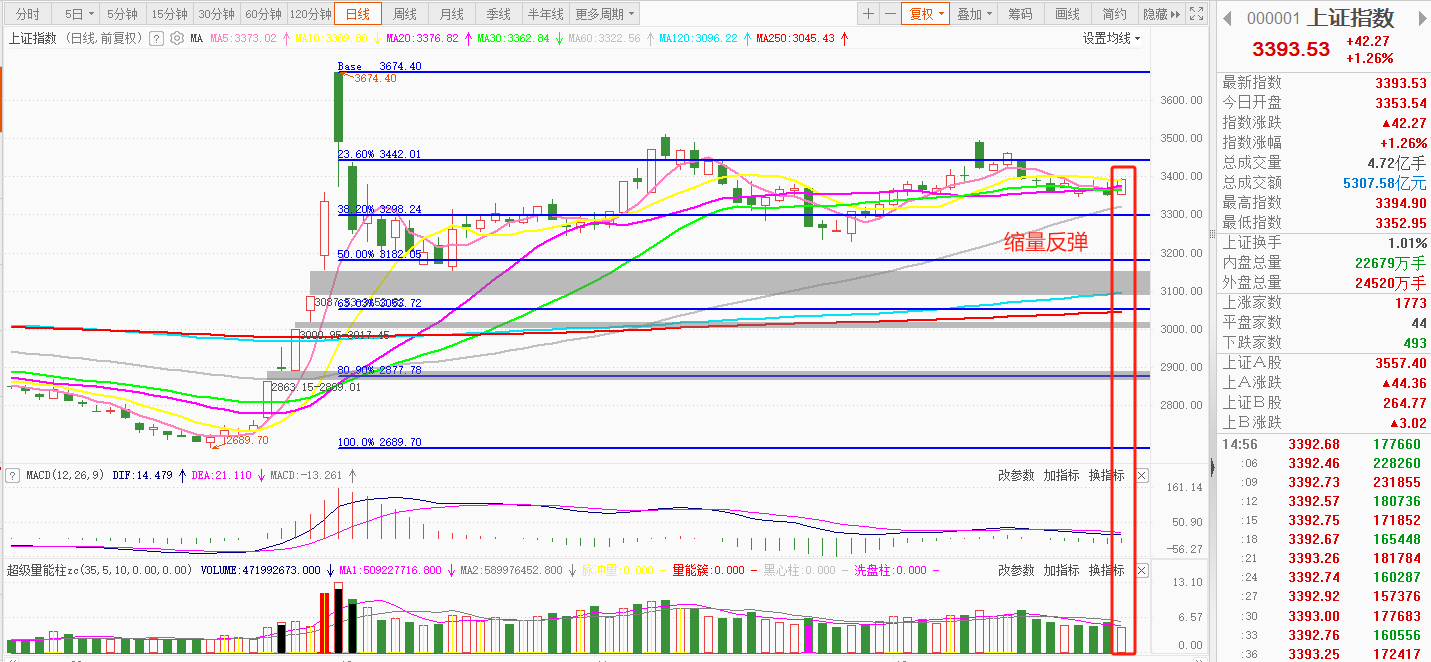
Task: Toggle fullscreen chart icon
Action: 1197,14
